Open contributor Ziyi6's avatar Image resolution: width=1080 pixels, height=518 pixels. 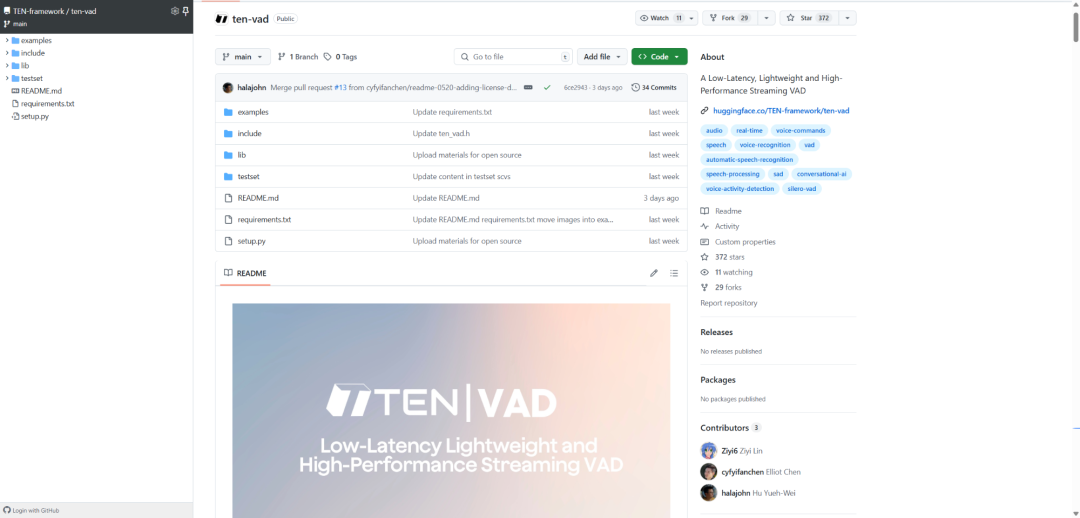pyautogui.click(x=708, y=451)
